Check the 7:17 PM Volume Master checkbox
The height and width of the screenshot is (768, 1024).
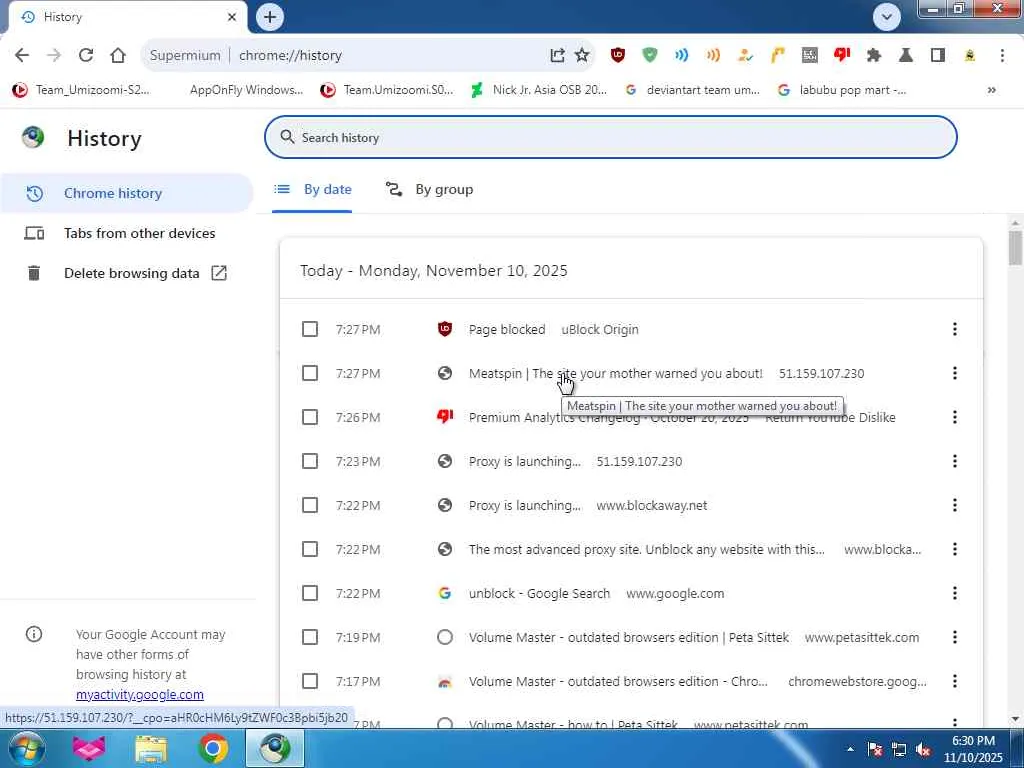tap(310, 681)
